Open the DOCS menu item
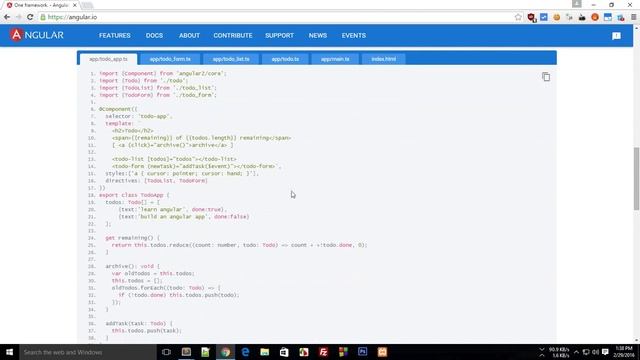This screenshot has height=360, width=640. tap(154, 36)
